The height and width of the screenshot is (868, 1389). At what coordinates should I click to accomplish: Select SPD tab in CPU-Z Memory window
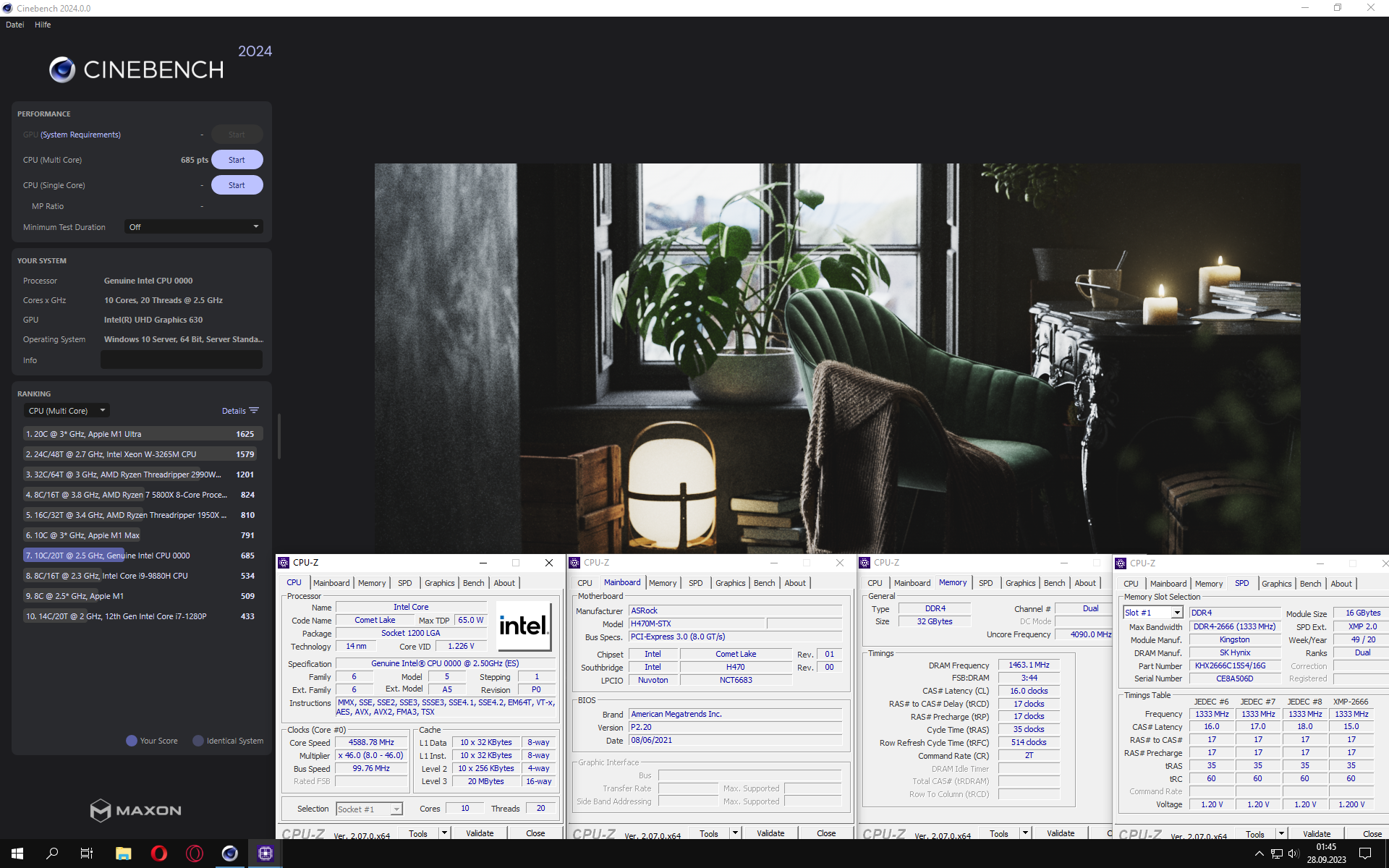986,583
